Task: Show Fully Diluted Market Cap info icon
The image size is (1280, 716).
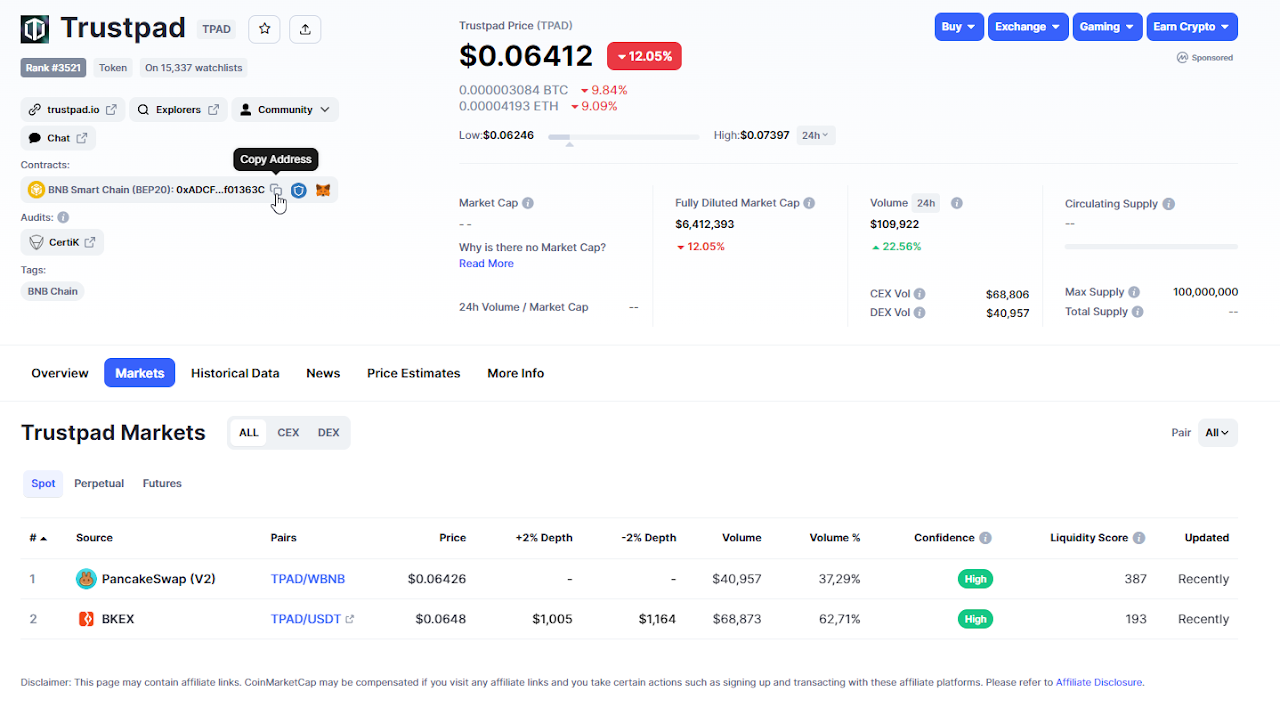Action: [x=809, y=203]
